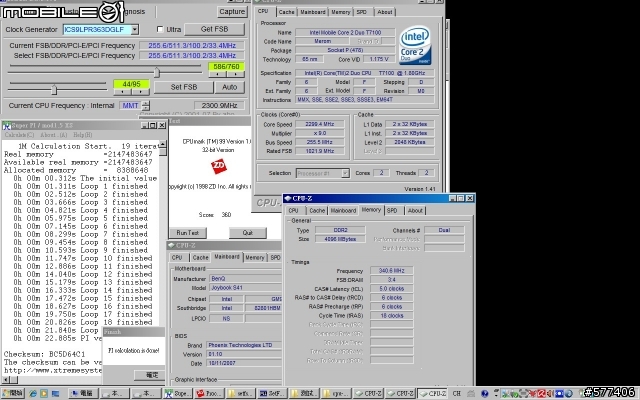Click the Intel Mobile Core 2 Duo T7100 name
The image size is (640, 400).
click(x=345, y=32)
